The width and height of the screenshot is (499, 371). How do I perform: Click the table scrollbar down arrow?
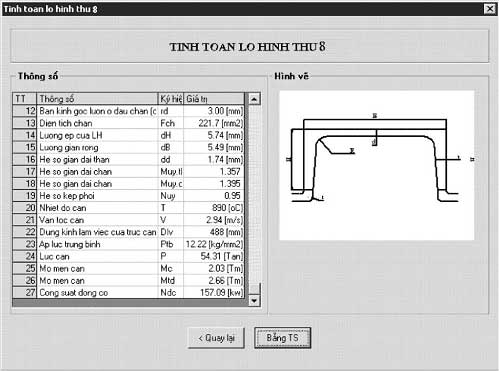[254, 300]
